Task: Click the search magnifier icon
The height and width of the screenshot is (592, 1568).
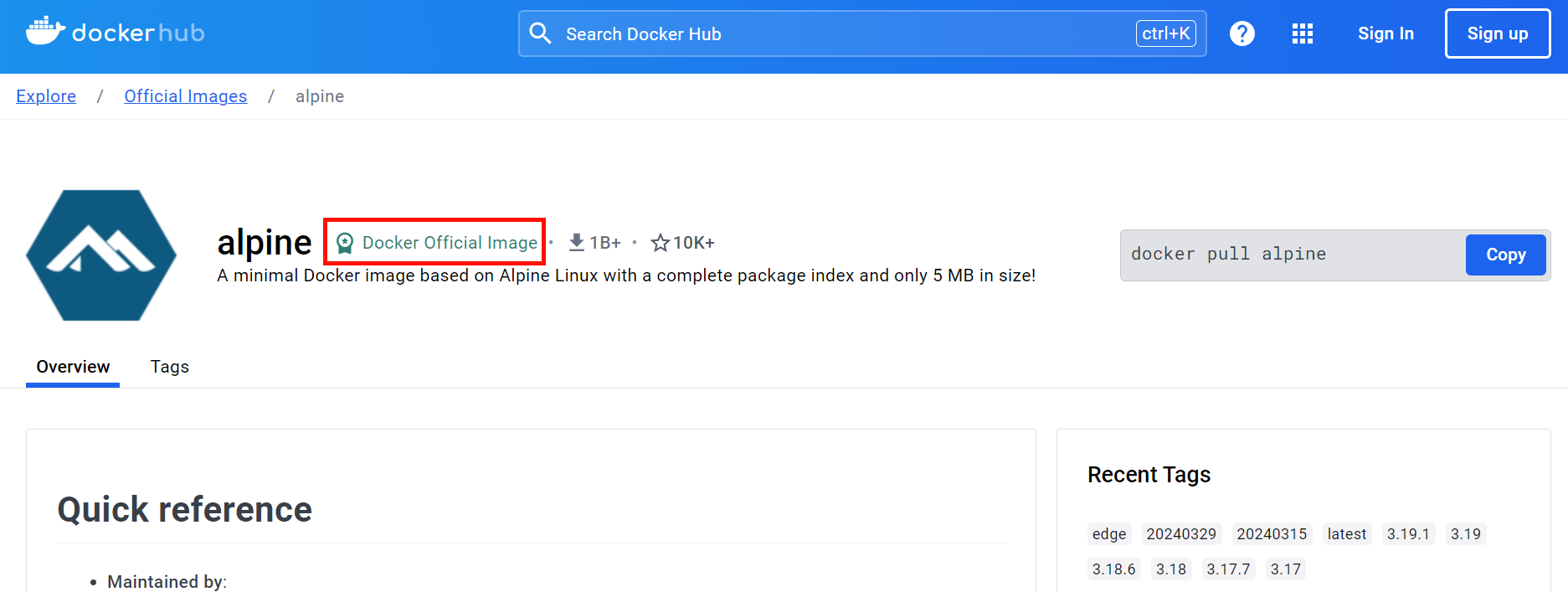Action: pyautogui.click(x=541, y=33)
